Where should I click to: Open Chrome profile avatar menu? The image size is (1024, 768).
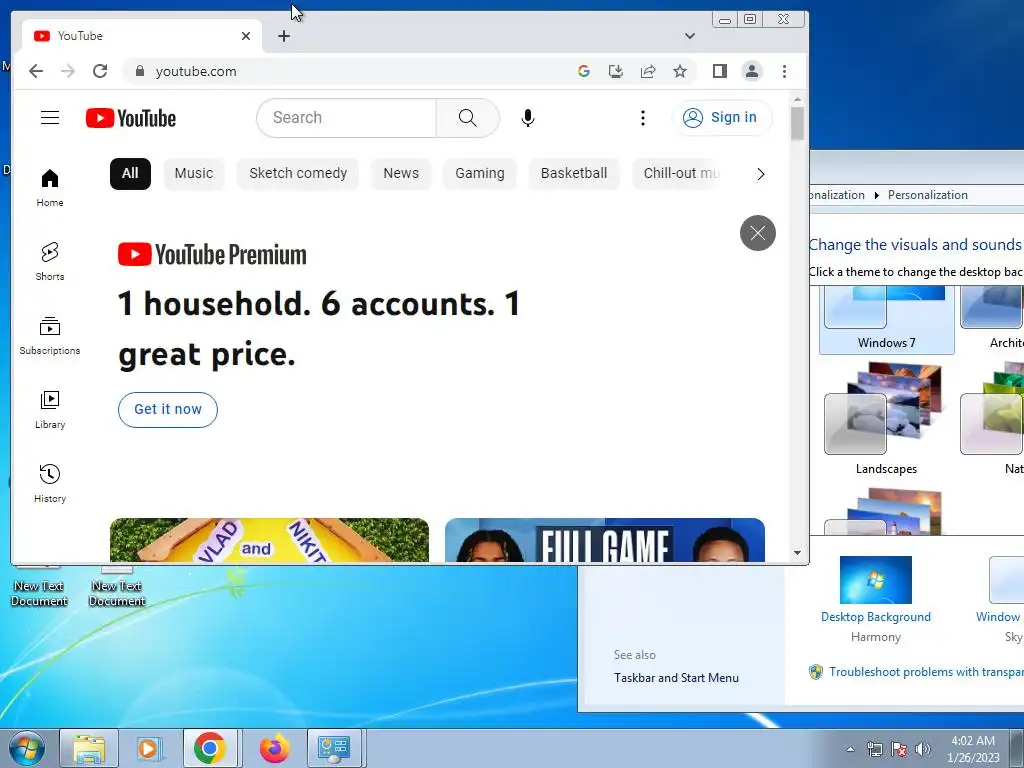(x=752, y=71)
